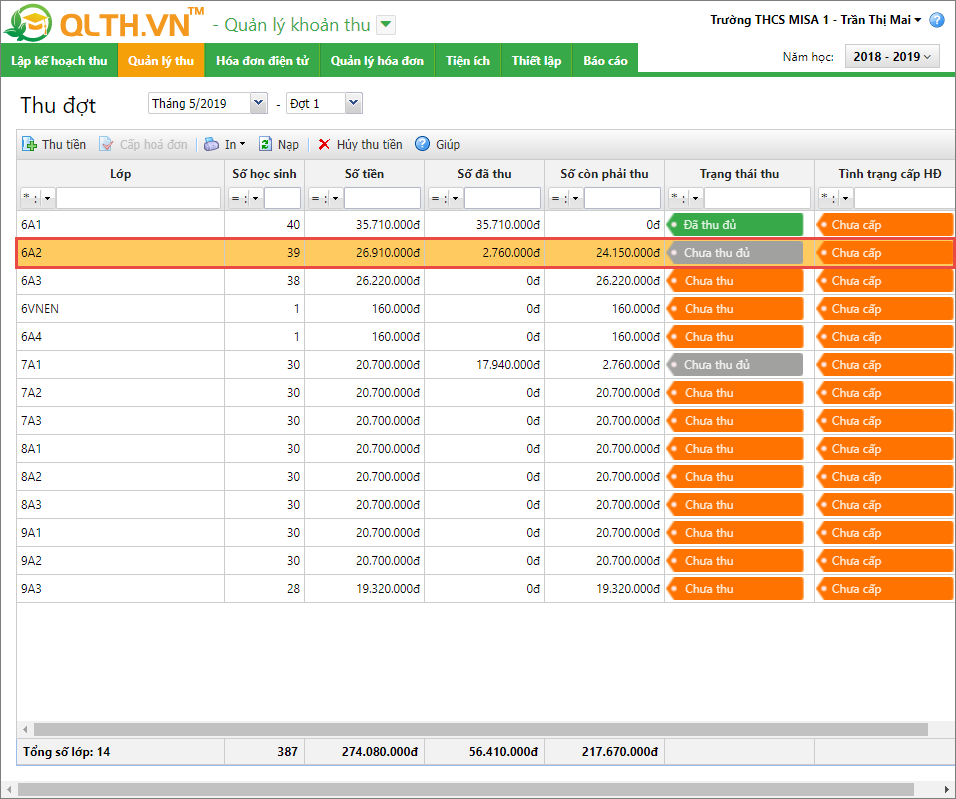Open the Giúp help icon in toolbar
This screenshot has width=956, height=799.
point(423,145)
